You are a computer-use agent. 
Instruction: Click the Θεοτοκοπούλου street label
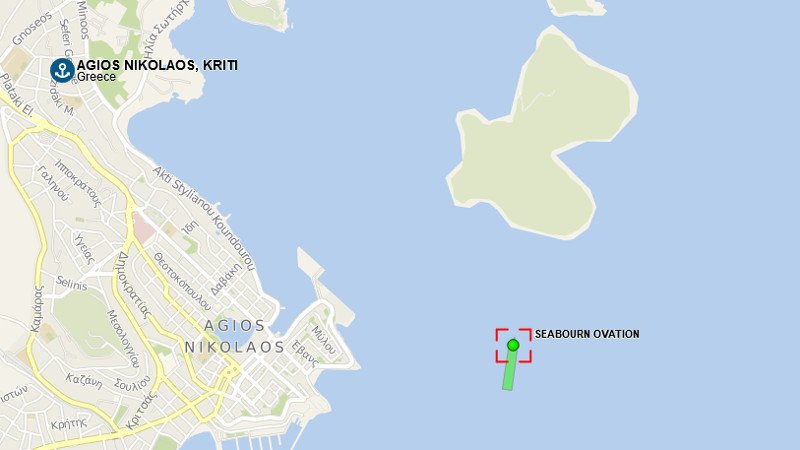(x=183, y=281)
